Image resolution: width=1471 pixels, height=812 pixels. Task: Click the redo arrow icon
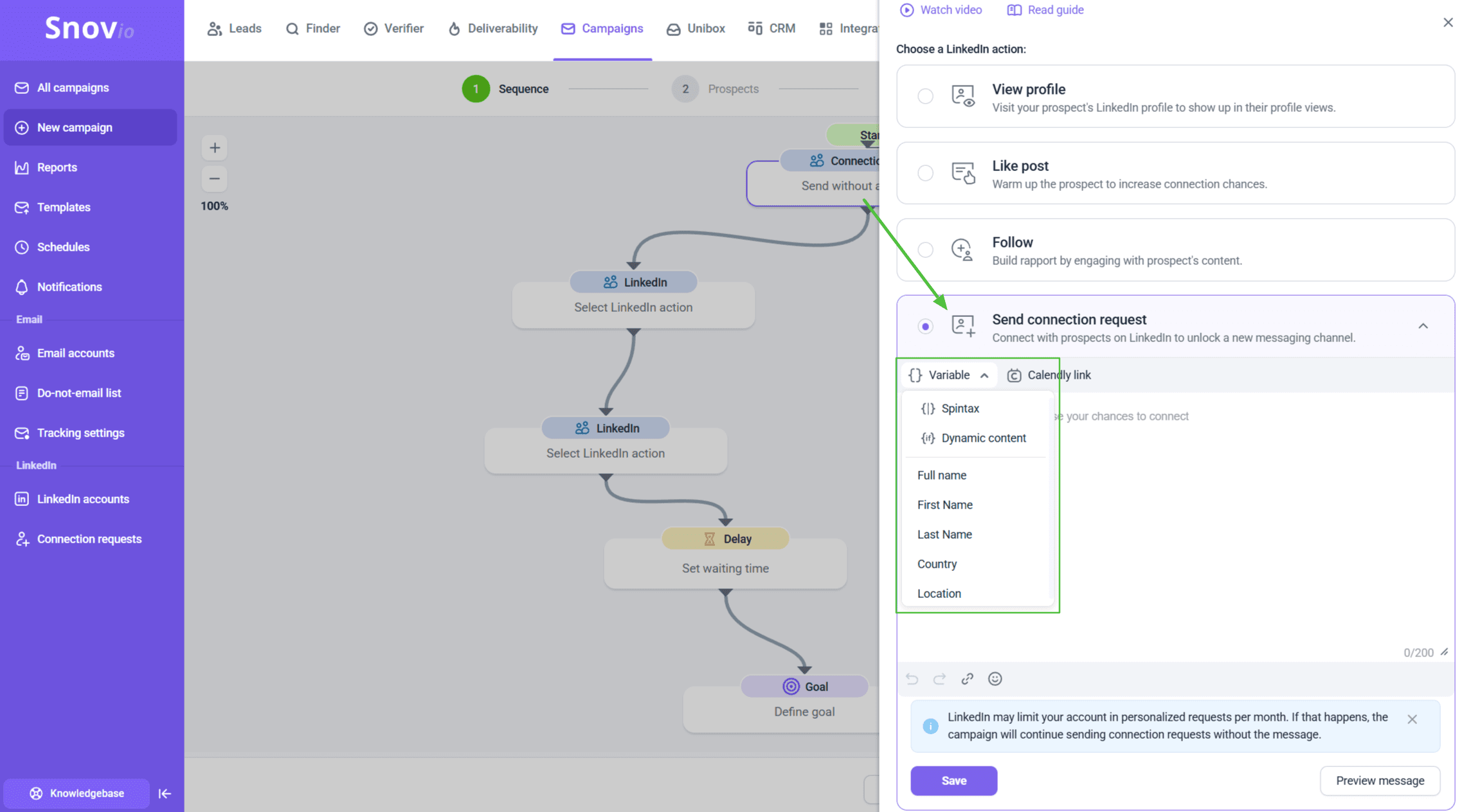[x=939, y=679]
